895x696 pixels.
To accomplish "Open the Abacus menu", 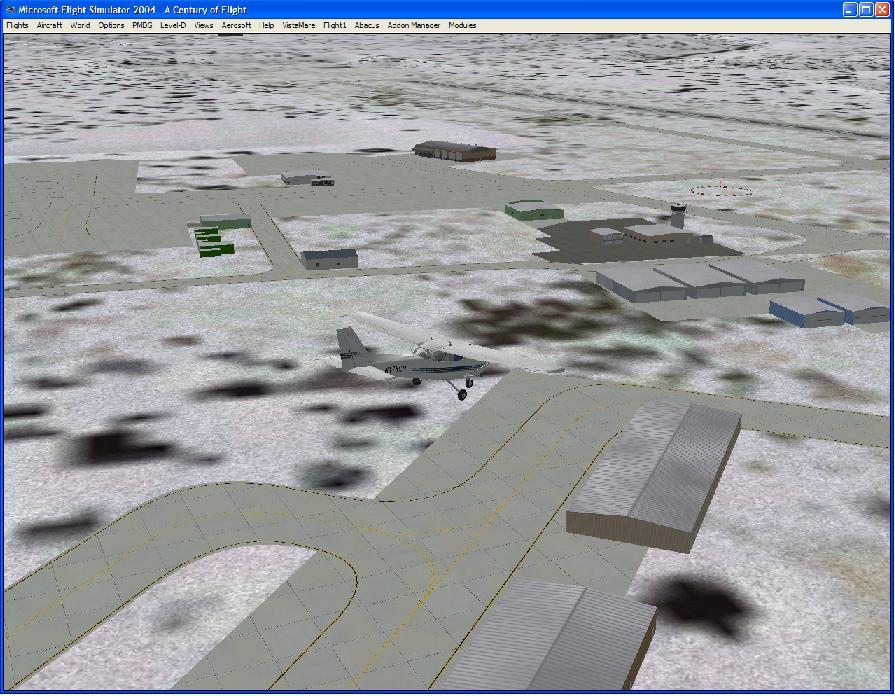I will (366, 25).
